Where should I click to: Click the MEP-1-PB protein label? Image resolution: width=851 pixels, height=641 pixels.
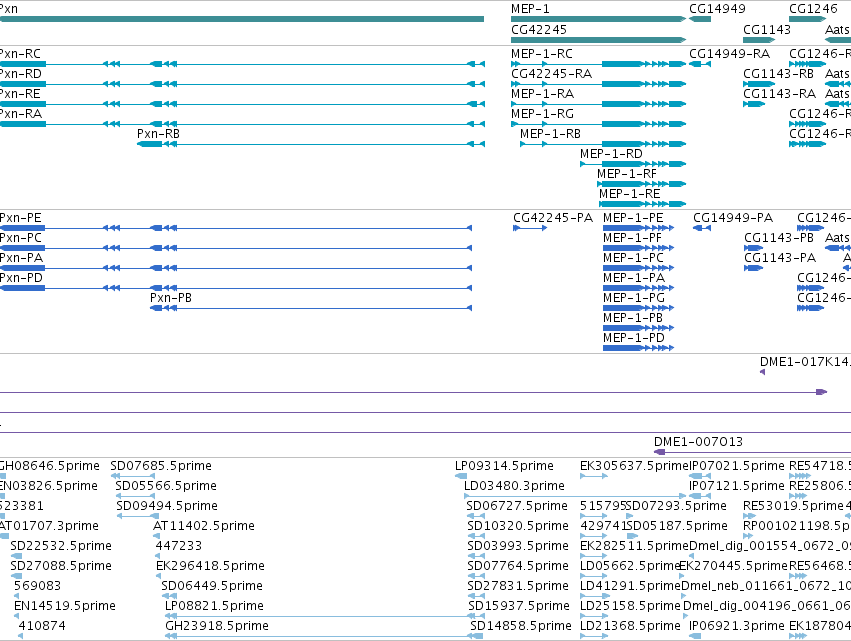coord(633,318)
